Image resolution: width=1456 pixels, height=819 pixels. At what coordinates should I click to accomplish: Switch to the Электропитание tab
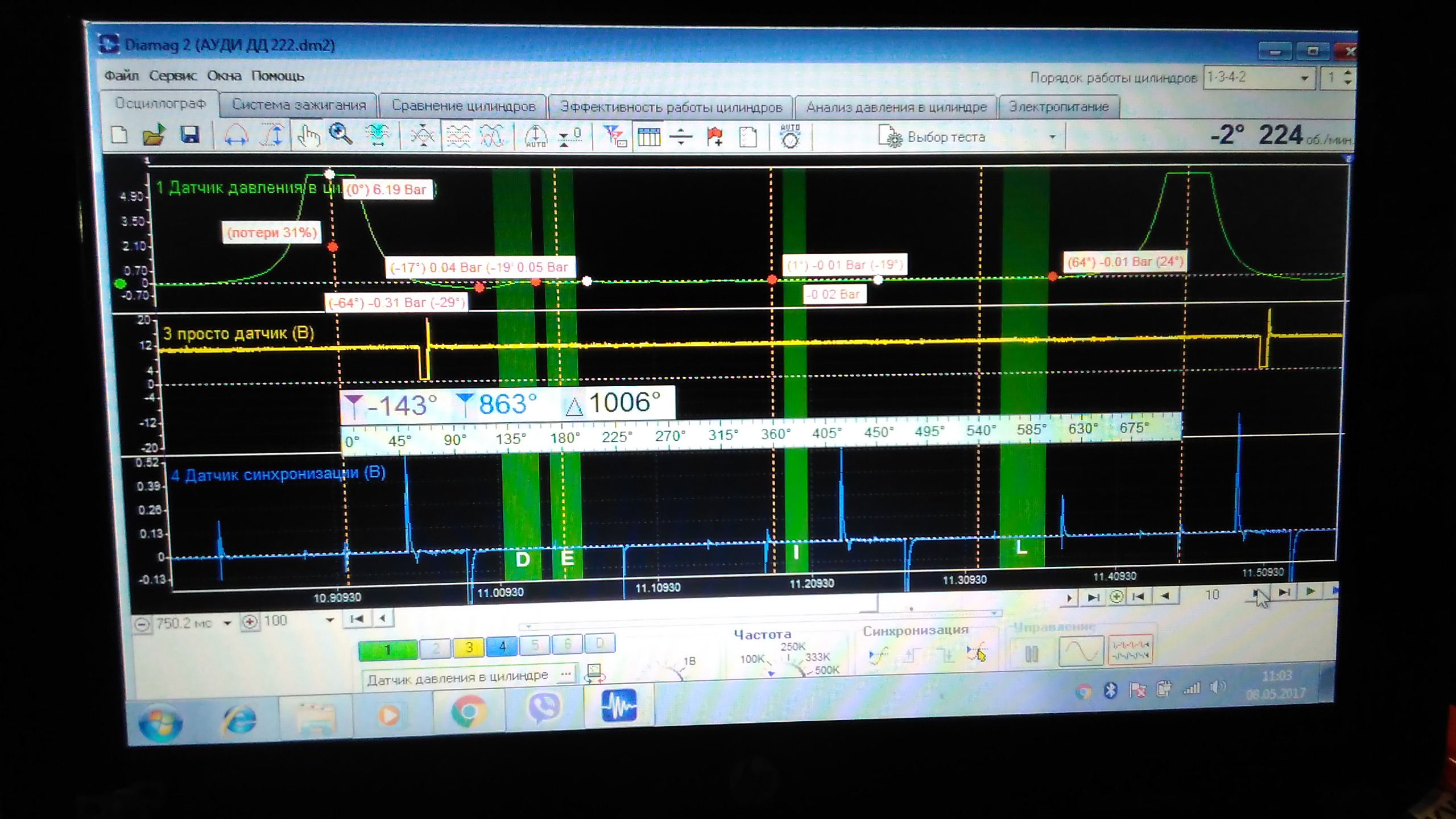[1058, 107]
